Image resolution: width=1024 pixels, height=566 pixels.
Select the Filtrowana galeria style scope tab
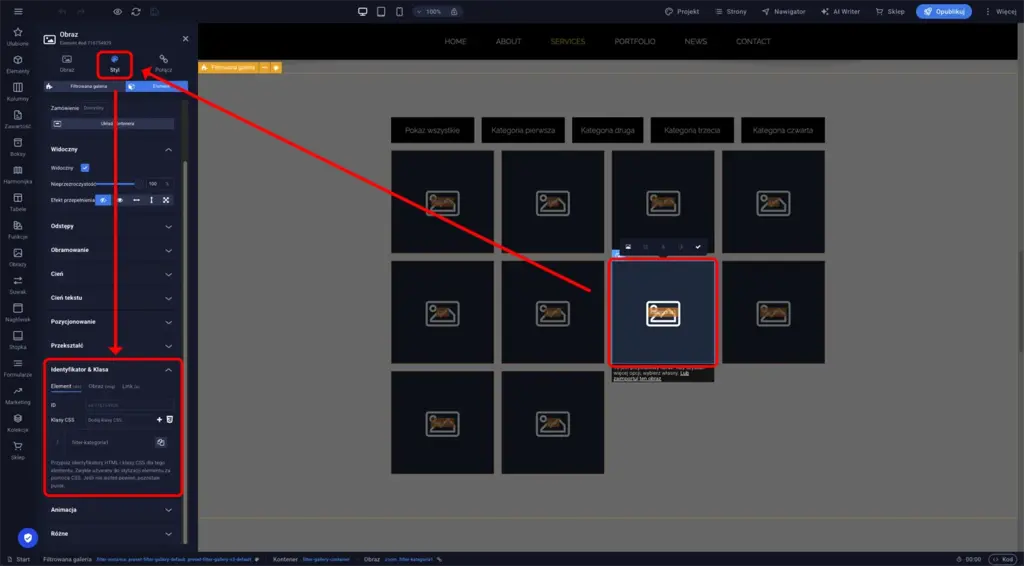84,86
